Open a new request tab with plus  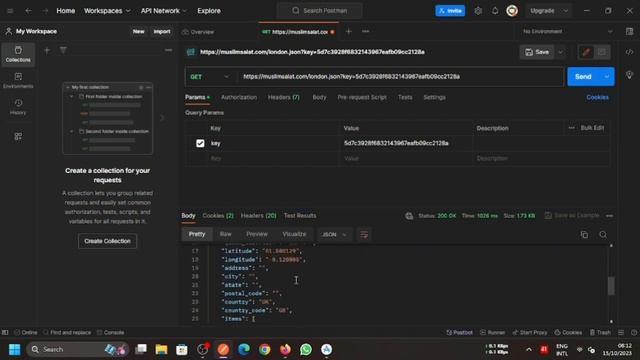[348, 31]
